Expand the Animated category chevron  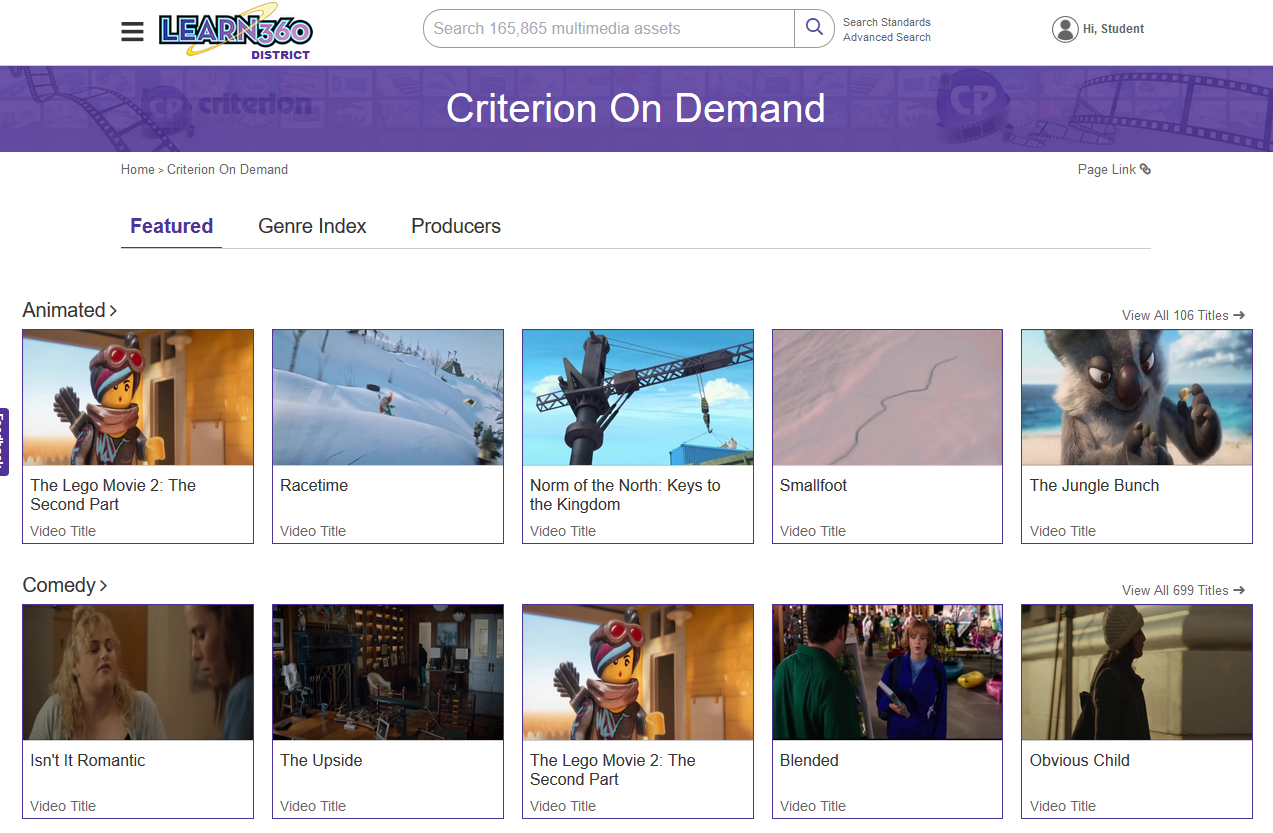point(113,311)
